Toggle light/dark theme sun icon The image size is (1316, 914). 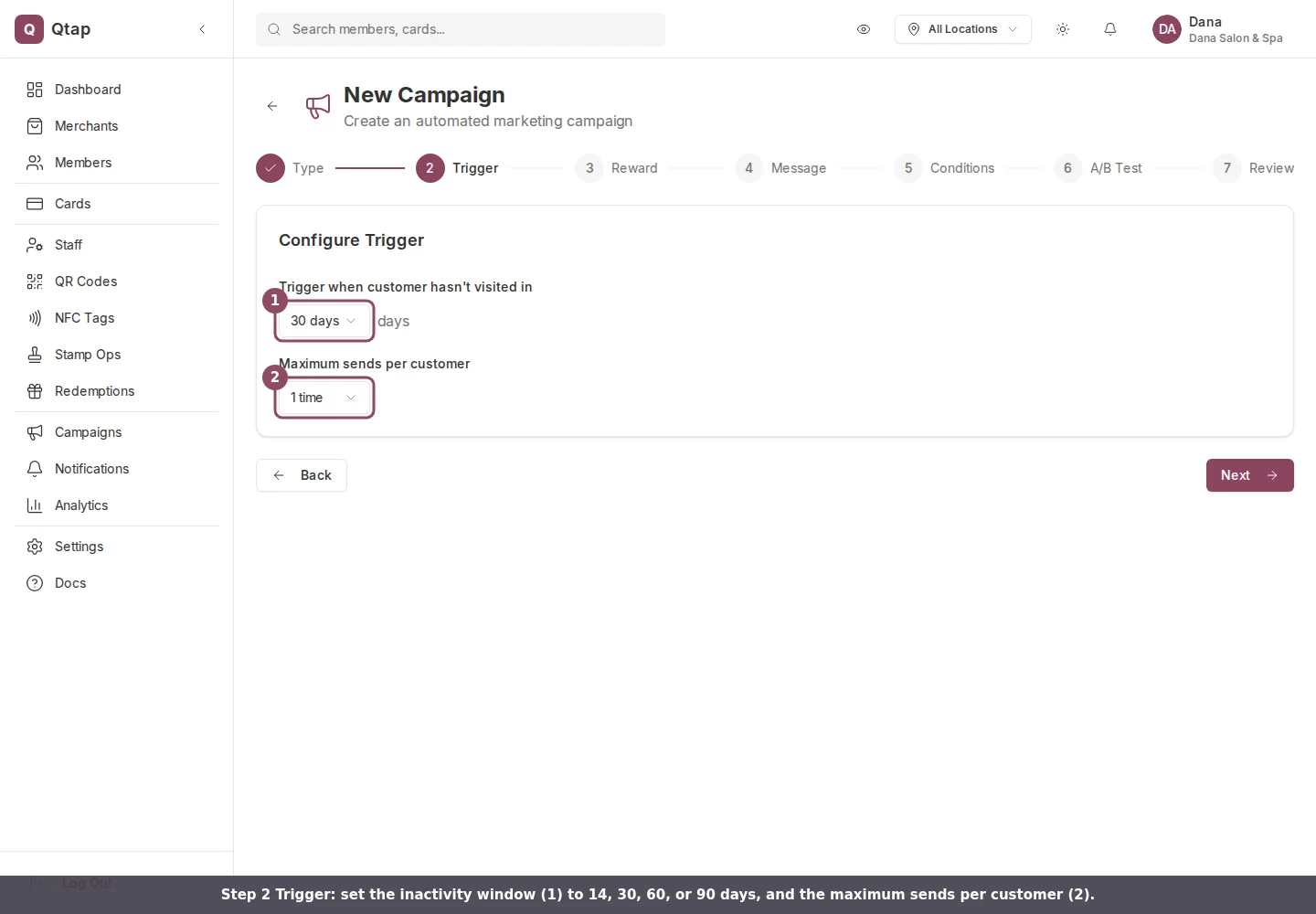(1063, 29)
